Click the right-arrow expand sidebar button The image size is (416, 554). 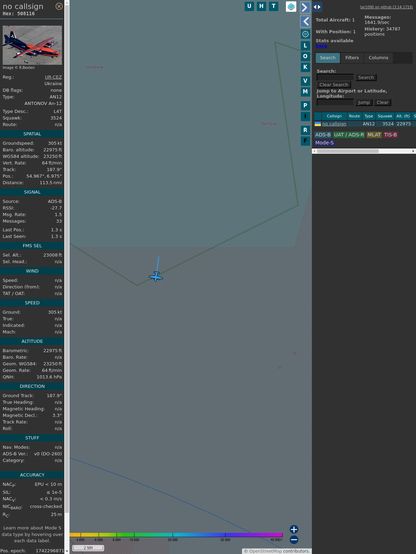(305, 7)
